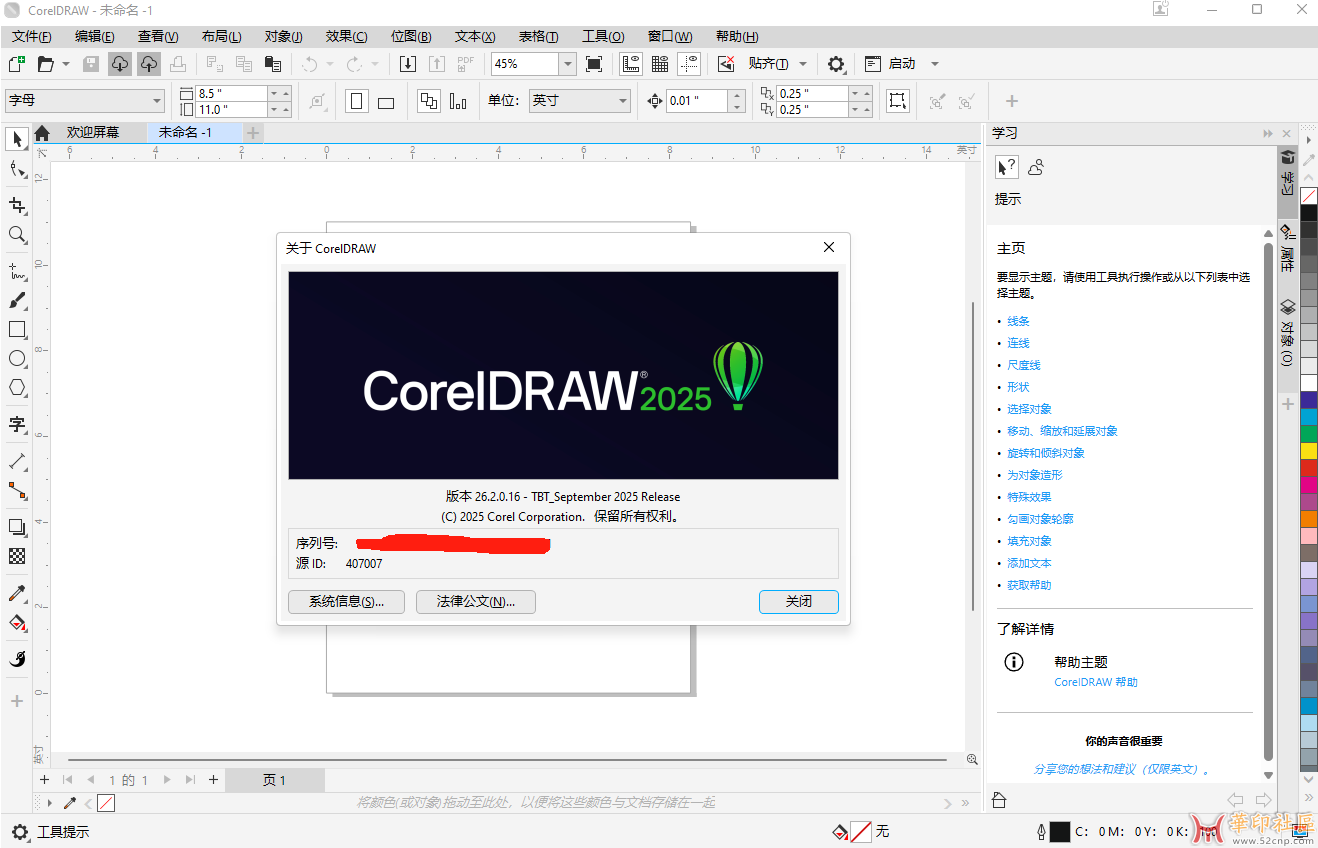Select the Freehand drawing tool

17,271
